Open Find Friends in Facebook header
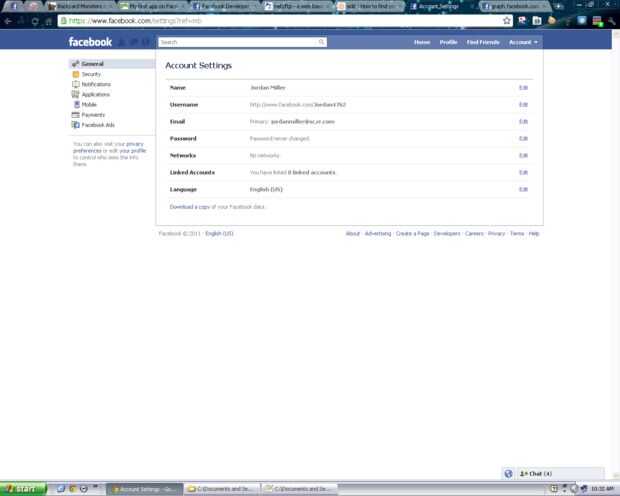This screenshot has width=620, height=496. [483, 42]
